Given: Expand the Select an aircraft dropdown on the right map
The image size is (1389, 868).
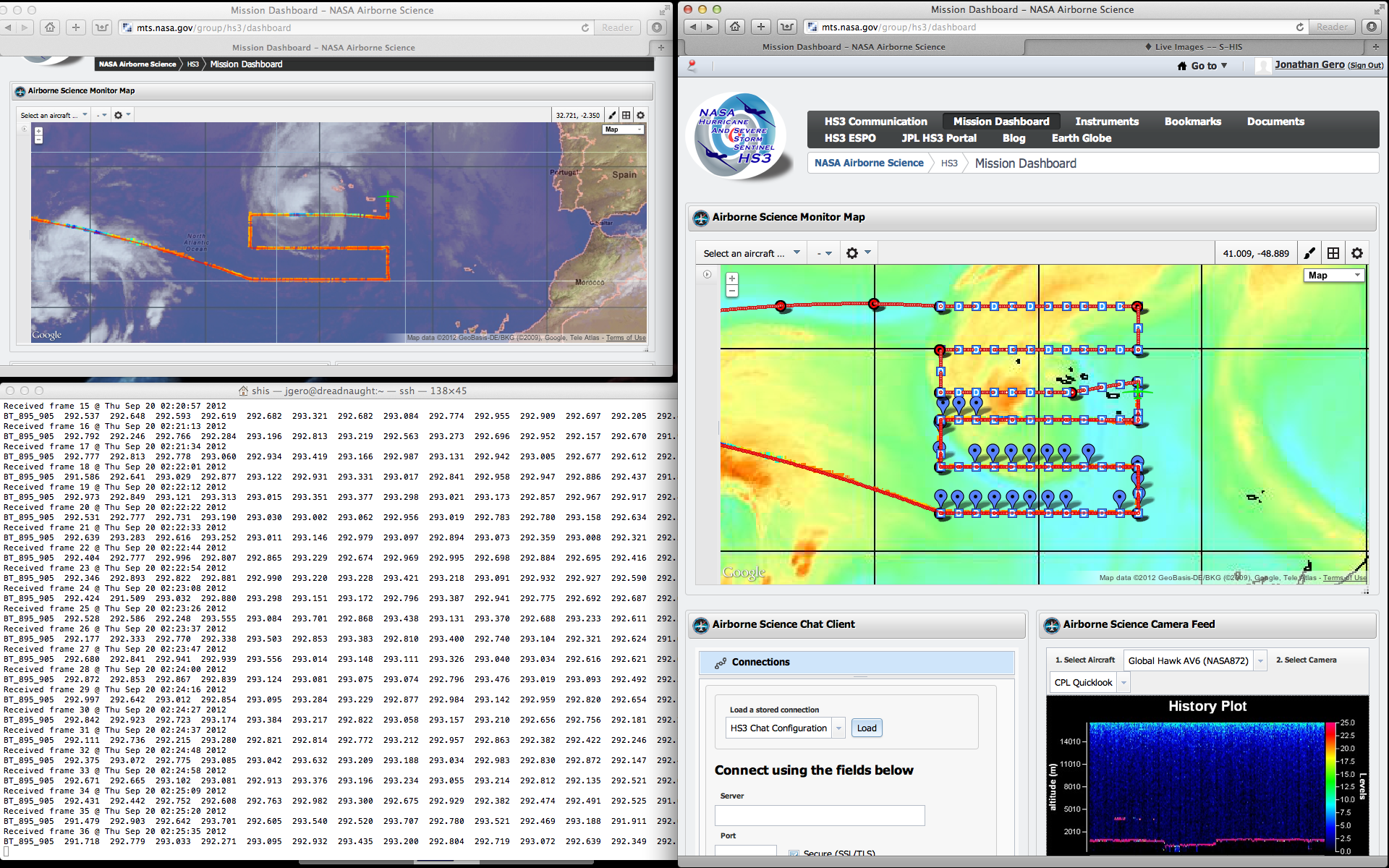Looking at the screenshot, I should coord(751,253).
